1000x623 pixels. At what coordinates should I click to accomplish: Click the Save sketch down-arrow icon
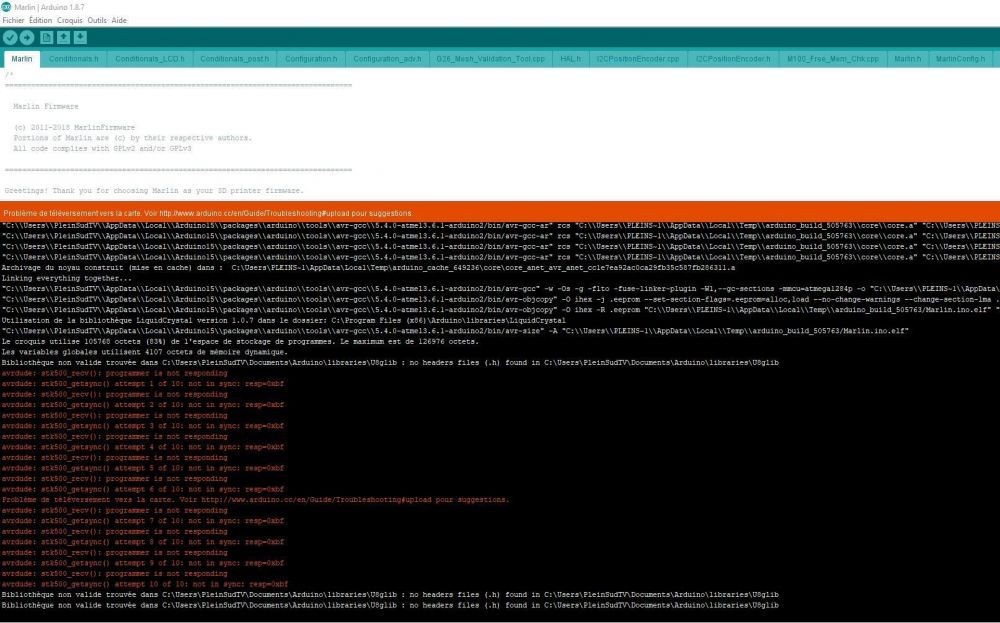[80, 38]
